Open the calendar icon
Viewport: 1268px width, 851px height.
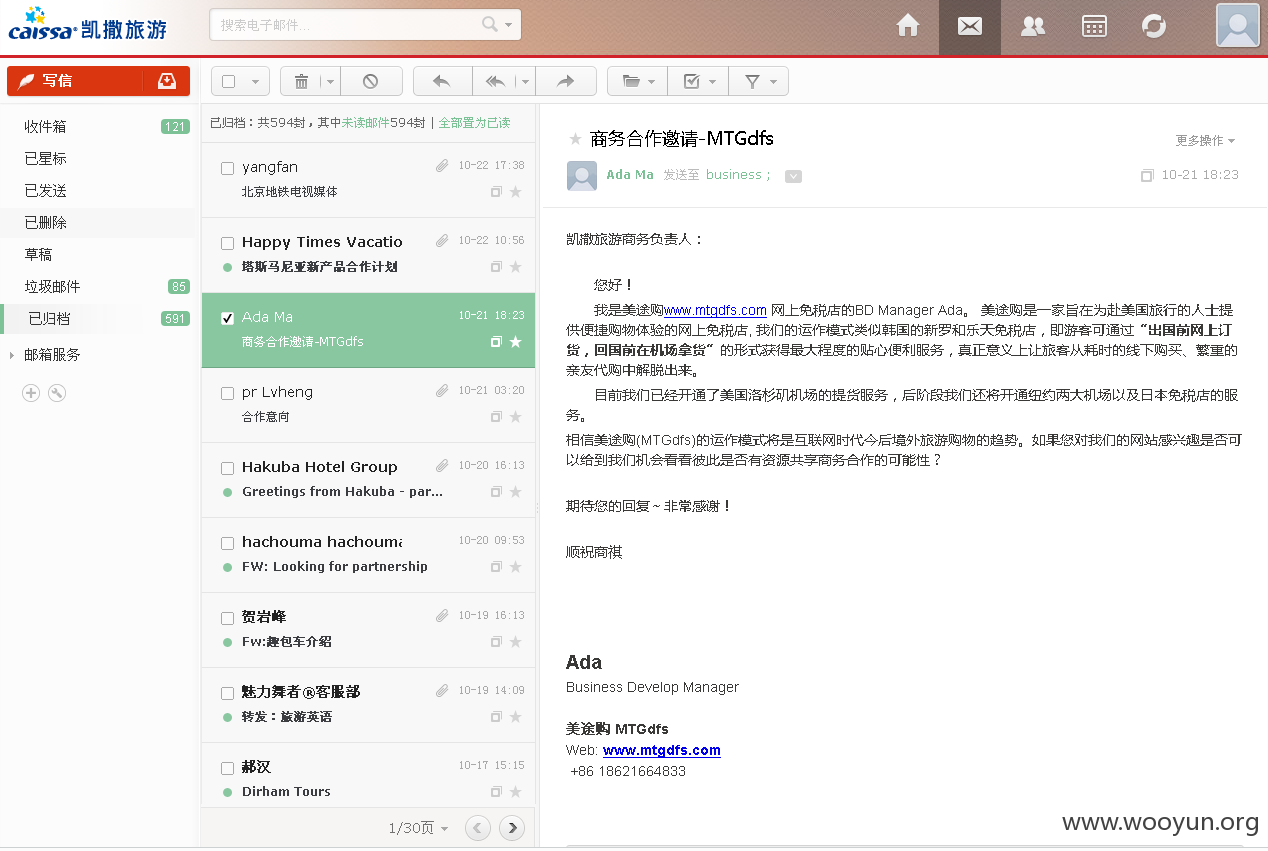(1094, 26)
